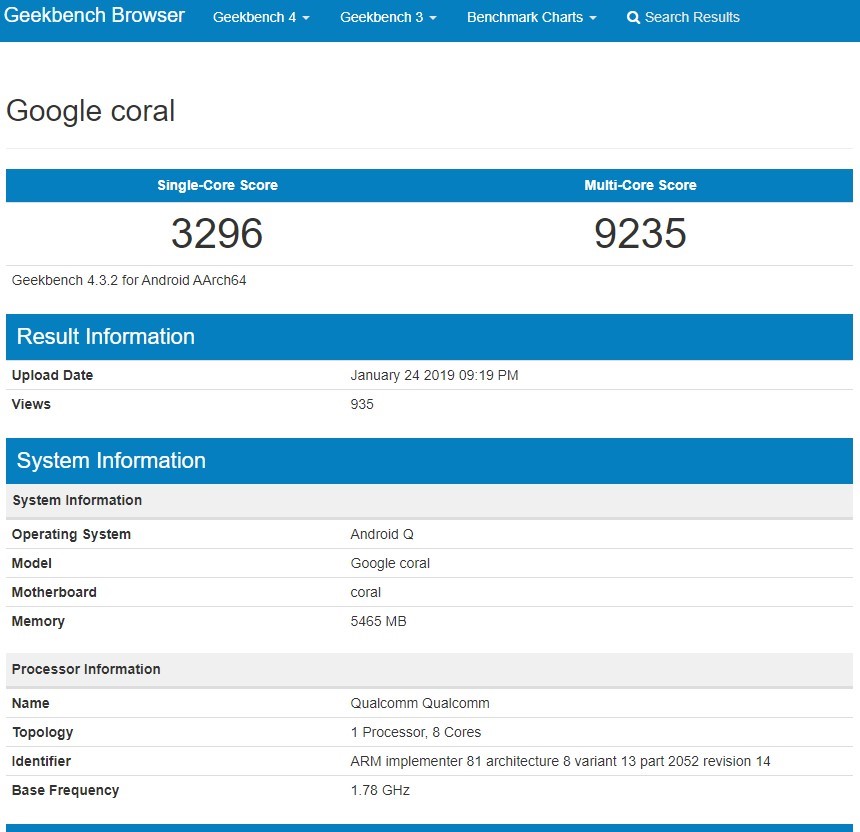This screenshot has width=860, height=832.
Task: Click the Multi-Core Score header
Action: 640,185
